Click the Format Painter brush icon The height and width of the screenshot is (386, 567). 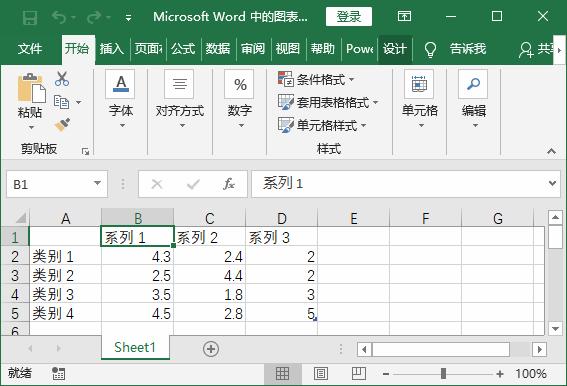(x=62, y=125)
